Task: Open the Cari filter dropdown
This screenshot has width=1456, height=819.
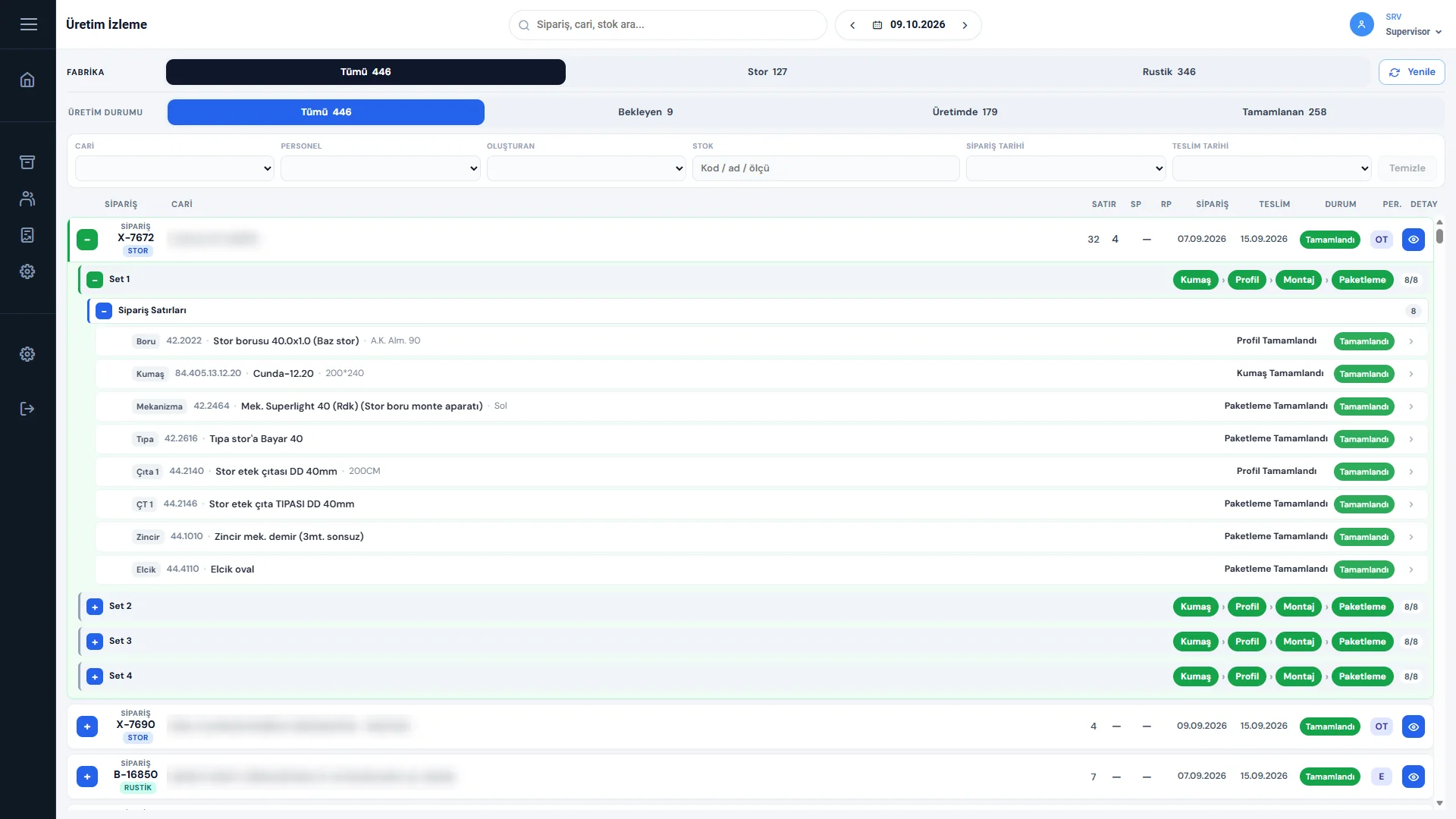Action: pyautogui.click(x=174, y=168)
